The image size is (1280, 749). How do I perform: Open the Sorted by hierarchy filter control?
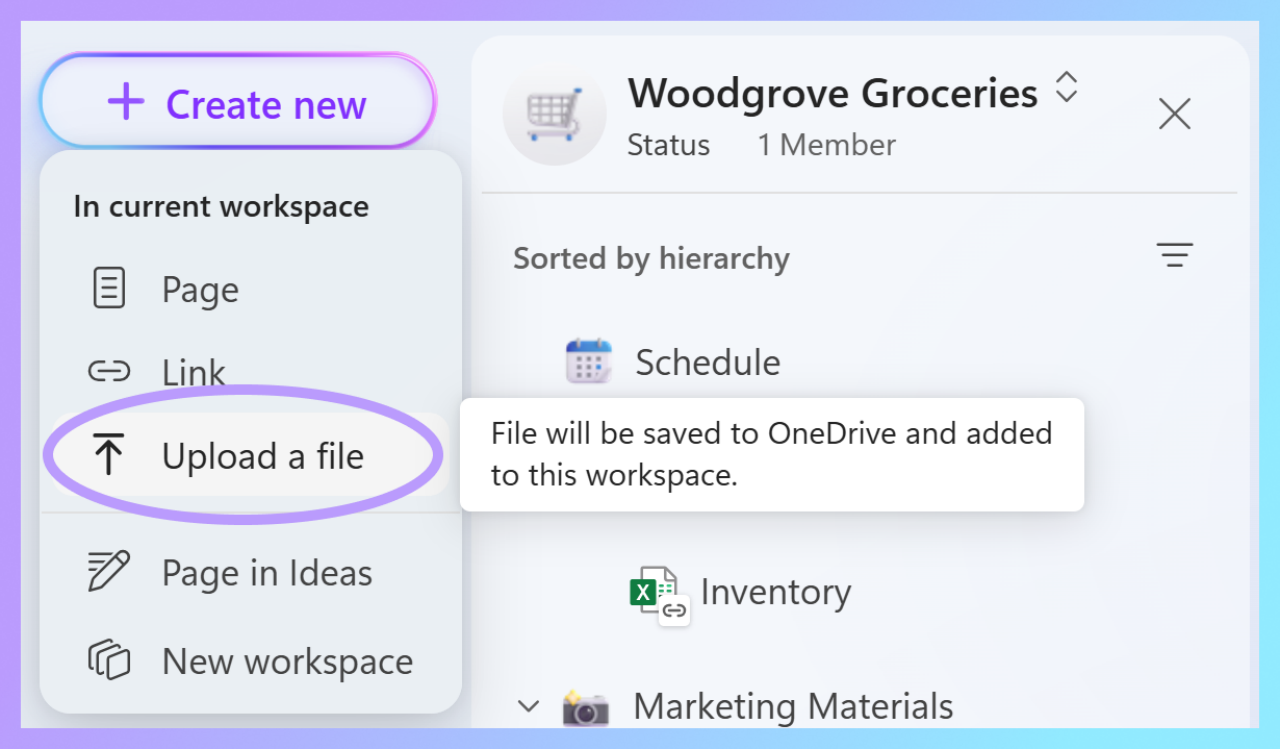[1174, 255]
